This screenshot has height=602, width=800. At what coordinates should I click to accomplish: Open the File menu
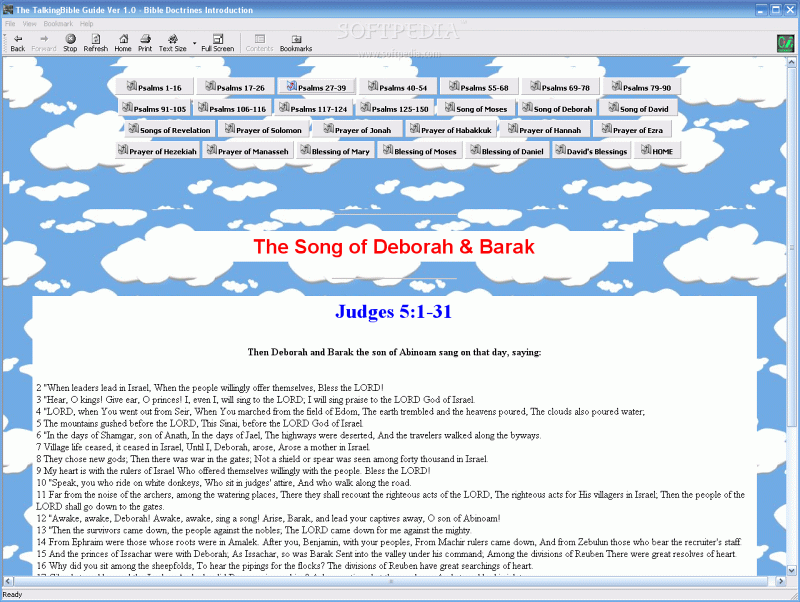coord(10,23)
